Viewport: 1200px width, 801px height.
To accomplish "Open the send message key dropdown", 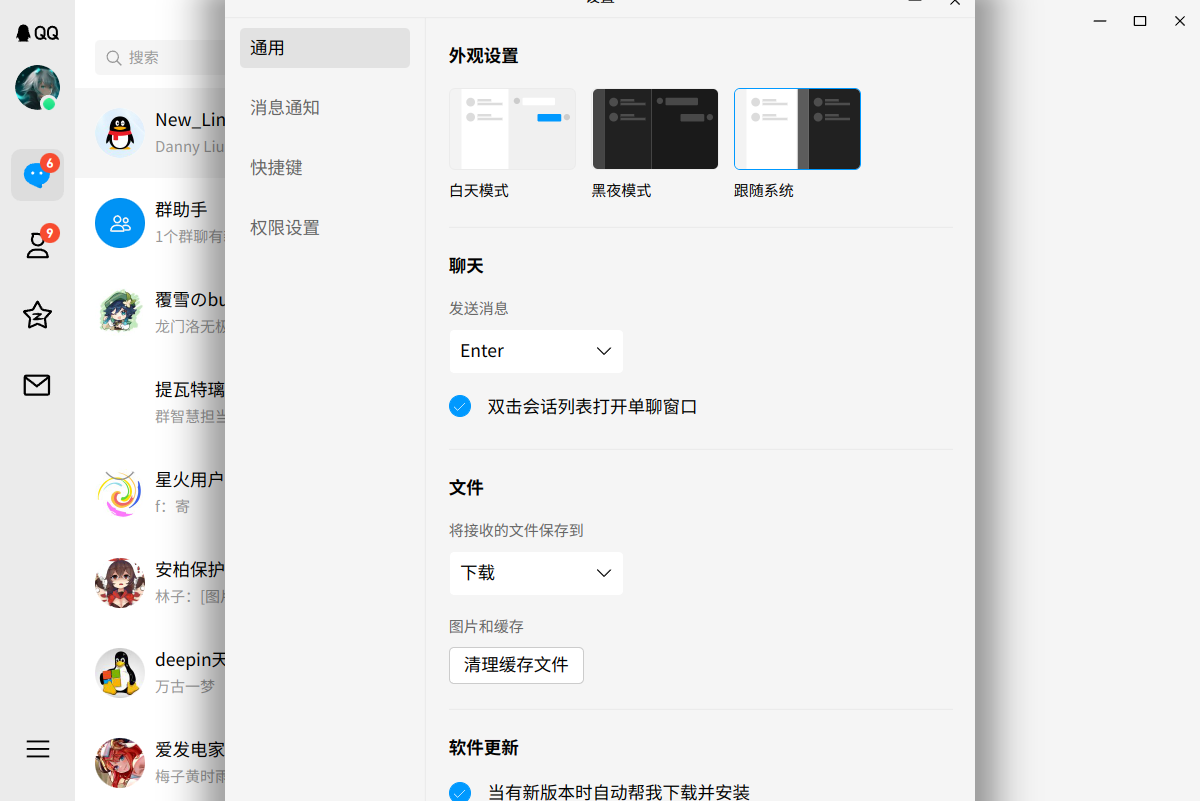I will click(536, 351).
